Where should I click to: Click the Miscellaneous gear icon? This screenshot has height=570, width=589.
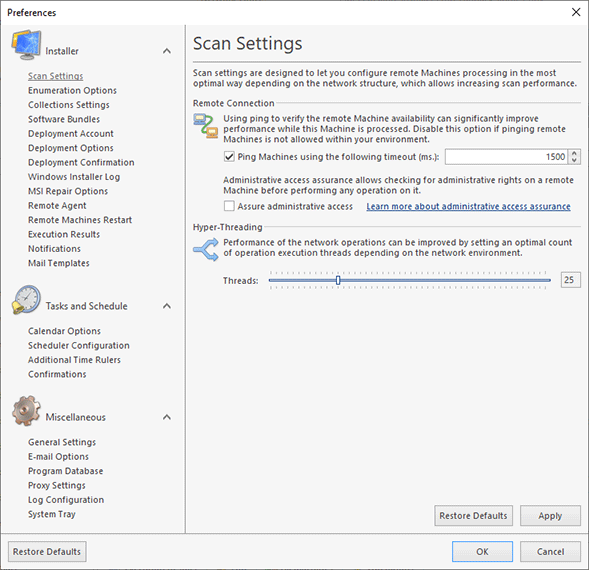tap(26, 410)
